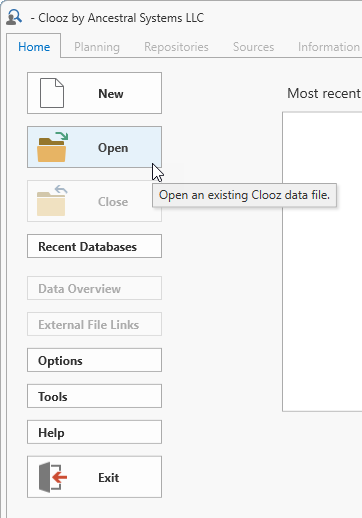Screen dimensions: 362x518
Task: Select the Sources tab
Action: click(x=253, y=47)
